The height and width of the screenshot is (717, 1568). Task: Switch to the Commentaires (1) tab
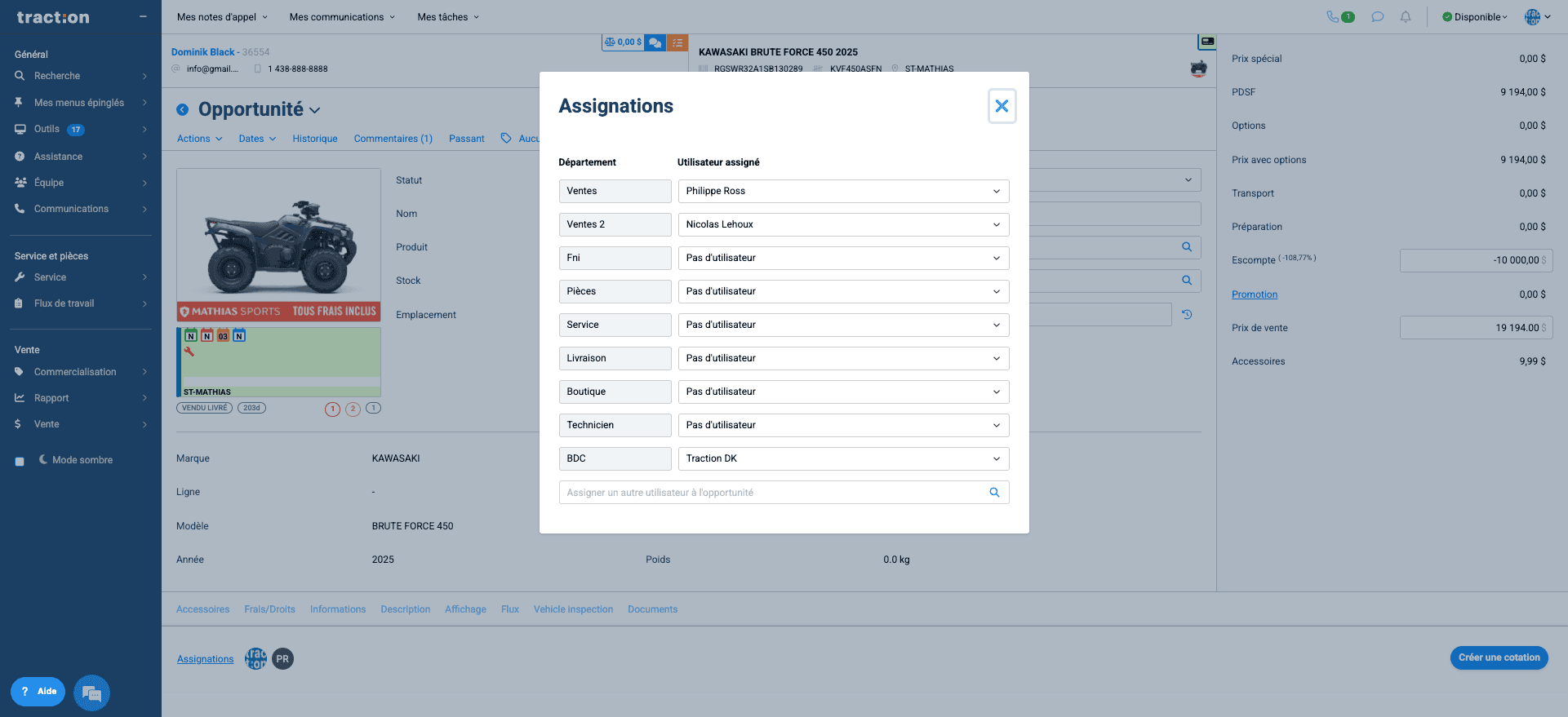pyautogui.click(x=393, y=139)
